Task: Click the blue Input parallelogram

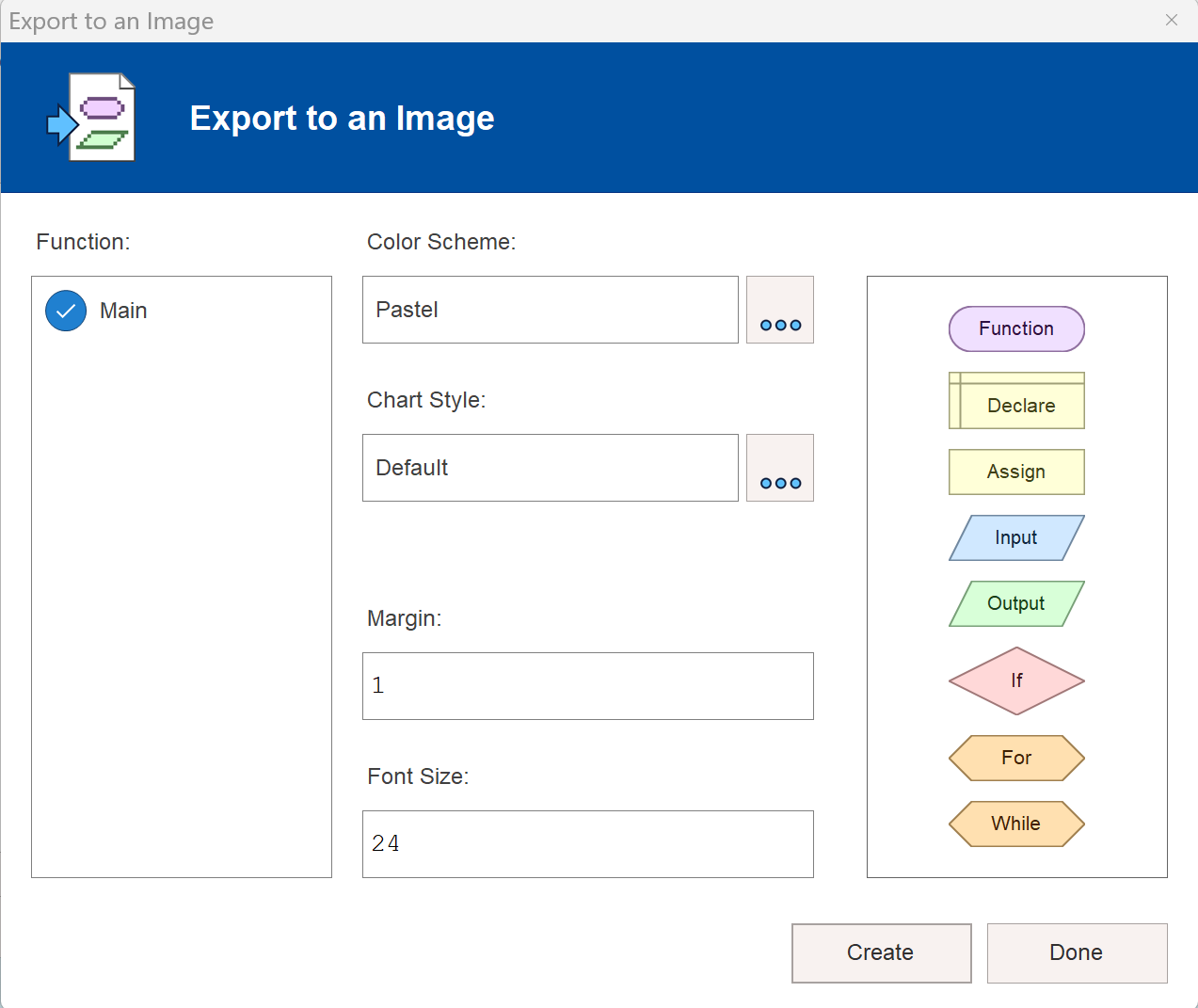Action: (1016, 537)
